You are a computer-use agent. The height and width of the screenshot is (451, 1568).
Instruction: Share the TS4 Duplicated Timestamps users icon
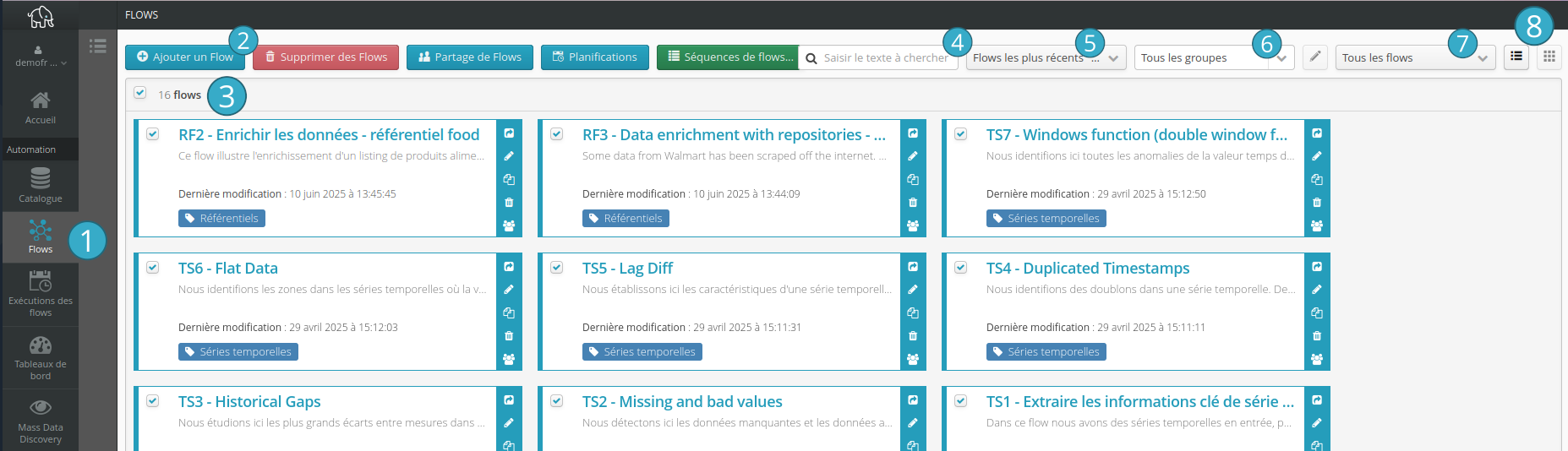(x=1317, y=359)
